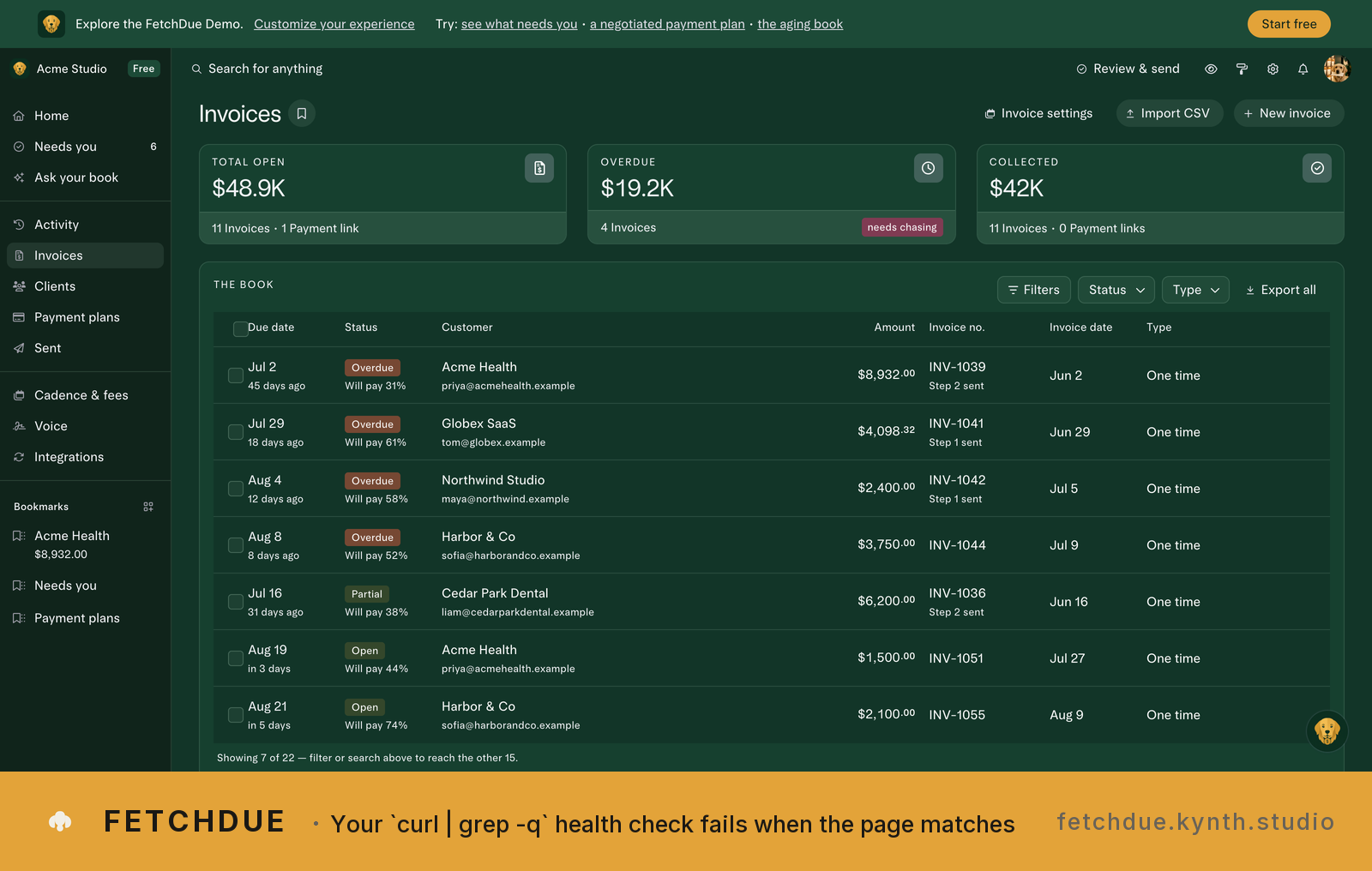Click the bookmark icon next to Invoices title
Screen dimensions: 1372x871
(302, 113)
